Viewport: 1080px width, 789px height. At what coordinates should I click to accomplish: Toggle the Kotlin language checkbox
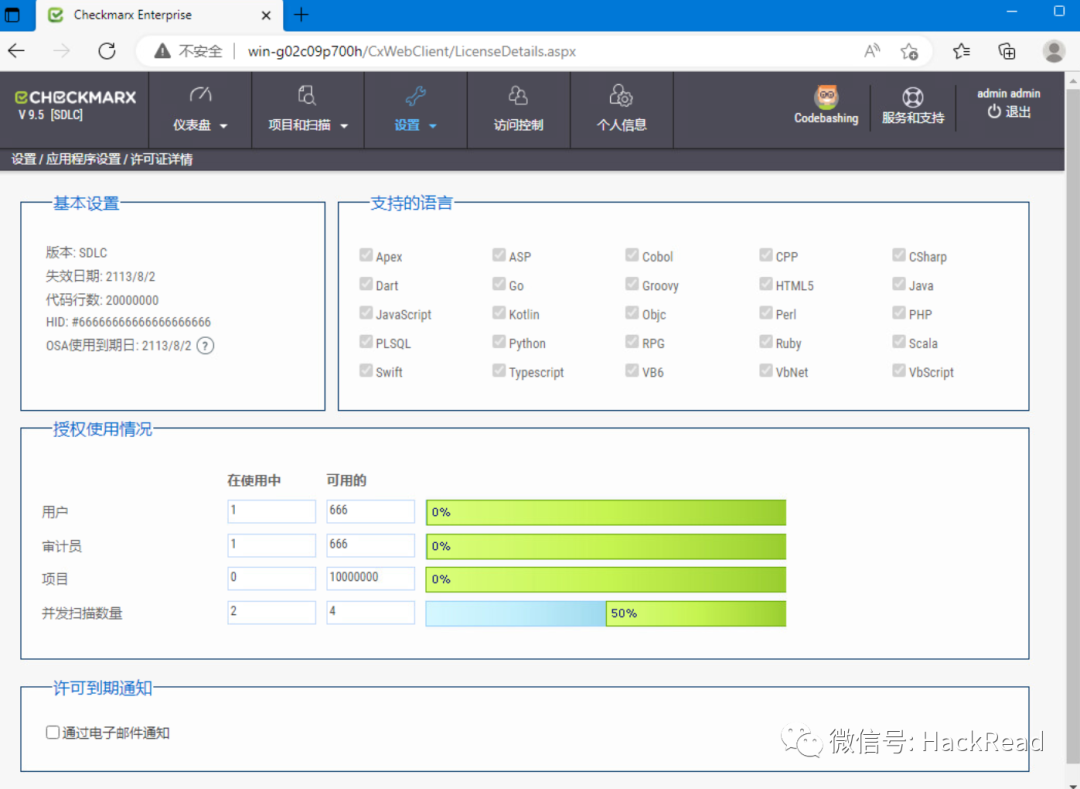(499, 313)
